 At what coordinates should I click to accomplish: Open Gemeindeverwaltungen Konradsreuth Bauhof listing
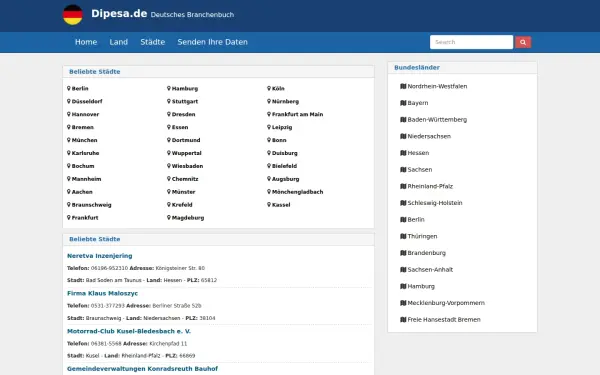142,369
